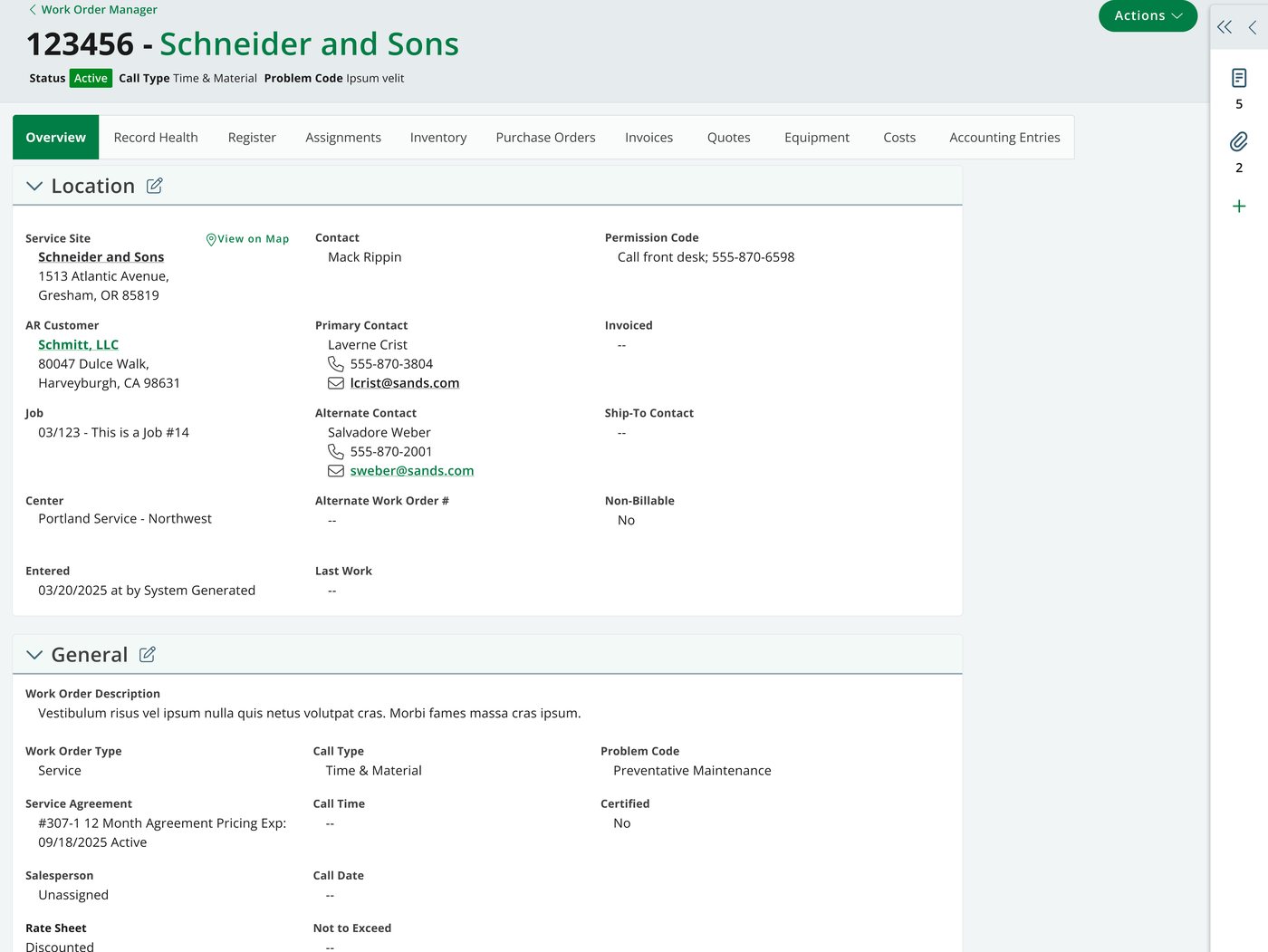The width and height of the screenshot is (1268, 952).
Task: Call Laverne Crist's phone number icon
Action: point(335,364)
